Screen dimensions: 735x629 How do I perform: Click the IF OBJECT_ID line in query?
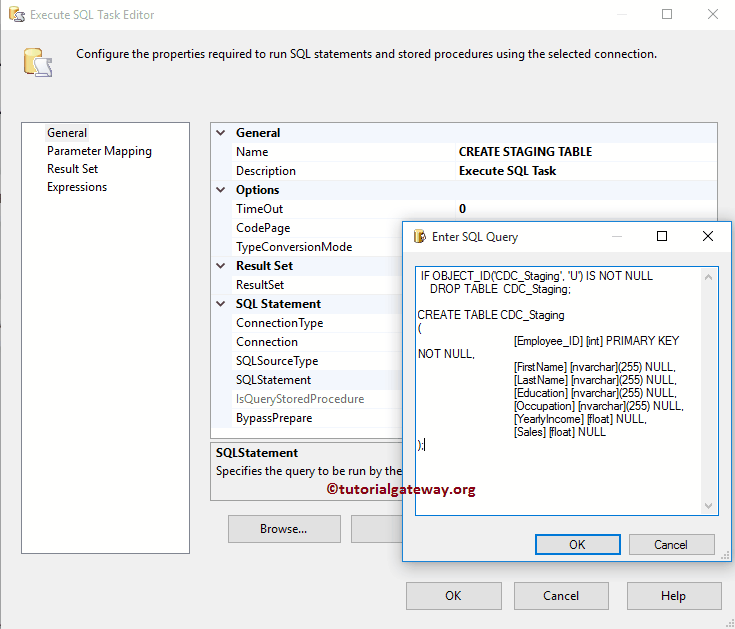click(537, 276)
